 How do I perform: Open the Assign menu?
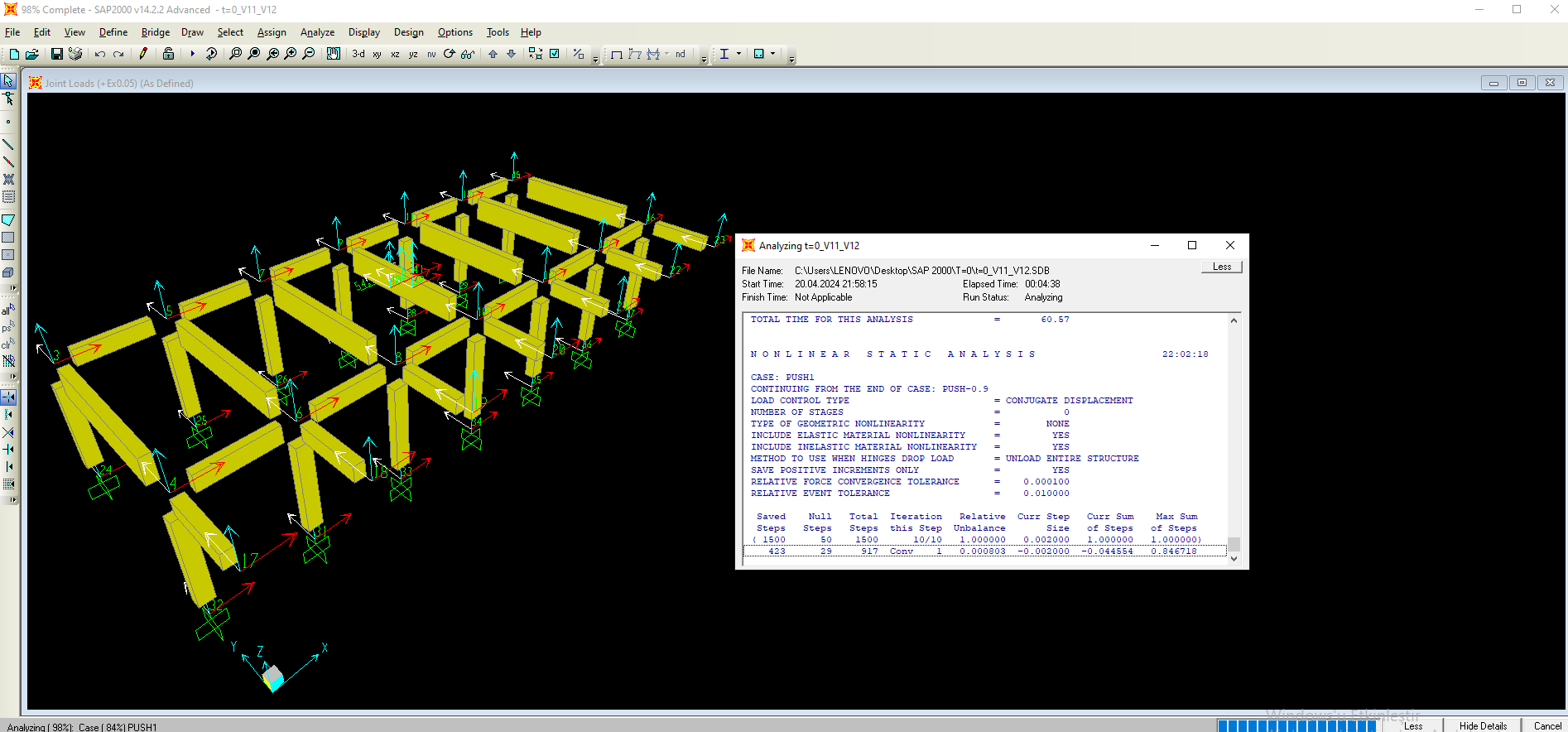tap(272, 32)
